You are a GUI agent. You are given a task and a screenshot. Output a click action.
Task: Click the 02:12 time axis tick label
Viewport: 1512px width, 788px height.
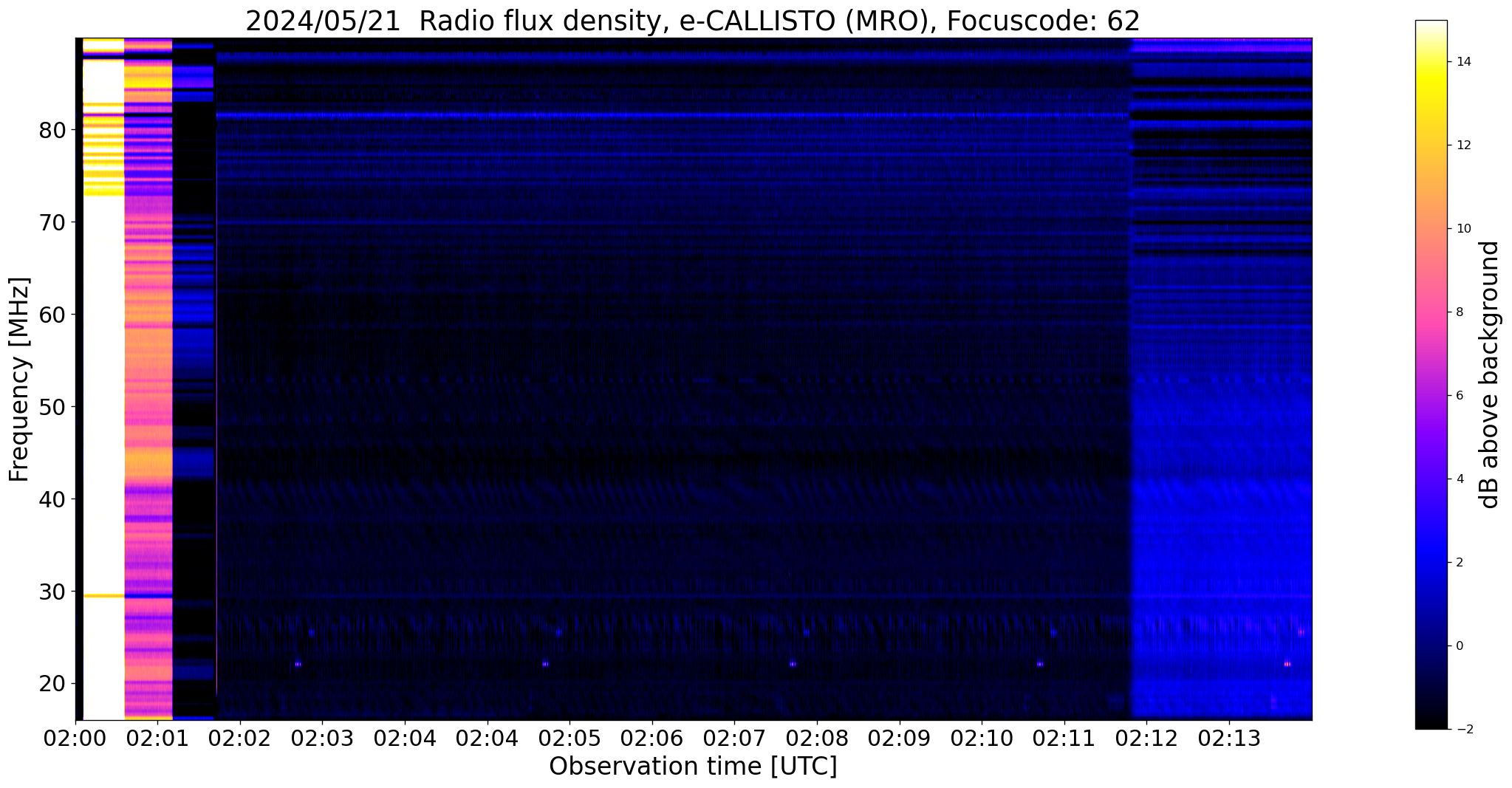(x=1146, y=738)
